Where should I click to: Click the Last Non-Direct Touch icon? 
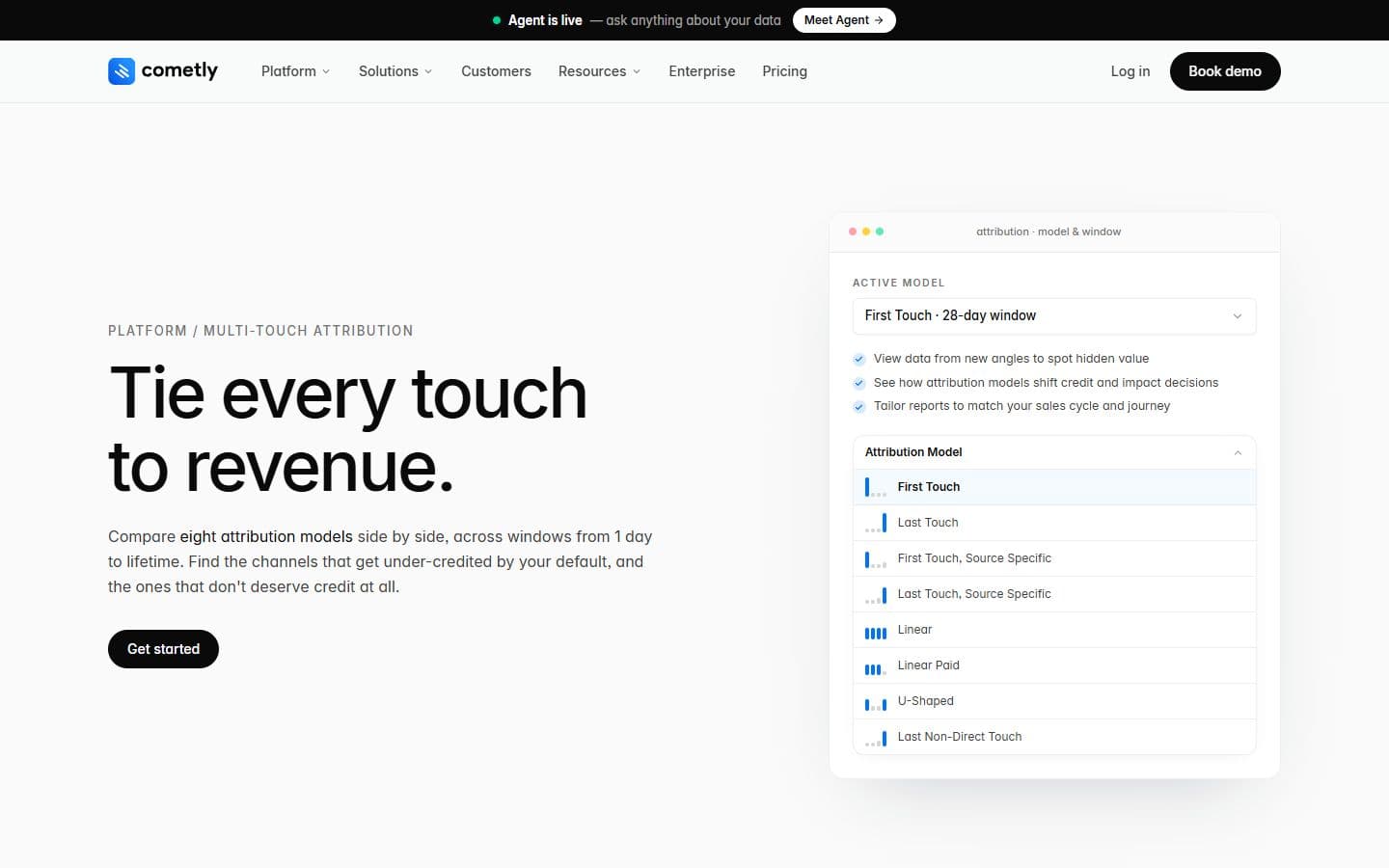tap(876, 738)
